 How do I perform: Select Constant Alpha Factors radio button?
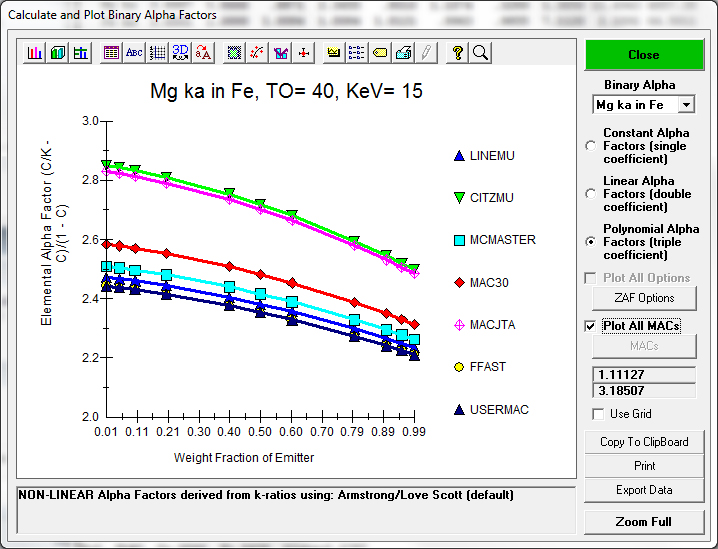coord(591,146)
